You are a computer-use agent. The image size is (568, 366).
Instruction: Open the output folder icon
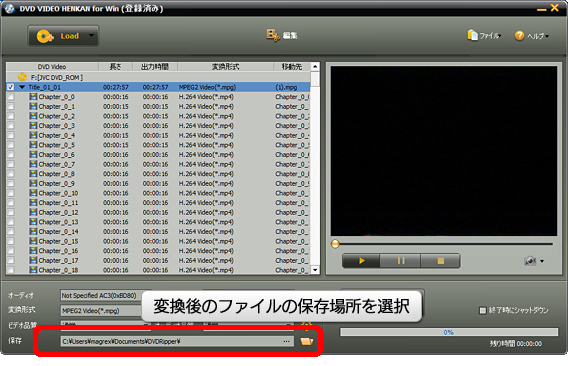coord(307,341)
